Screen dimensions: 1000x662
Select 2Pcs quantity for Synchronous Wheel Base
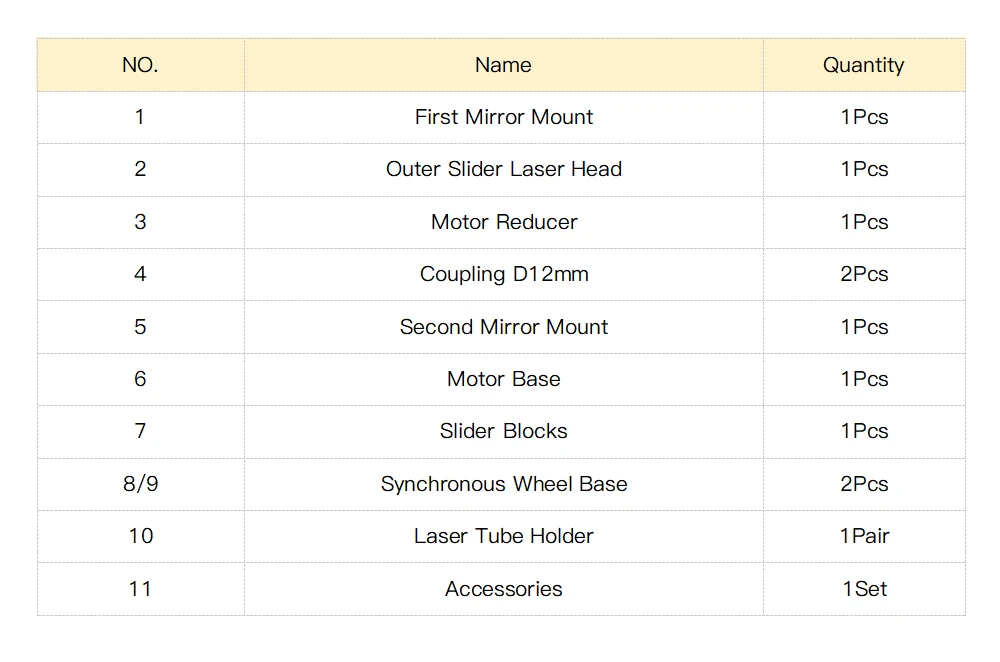tap(864, 484)
